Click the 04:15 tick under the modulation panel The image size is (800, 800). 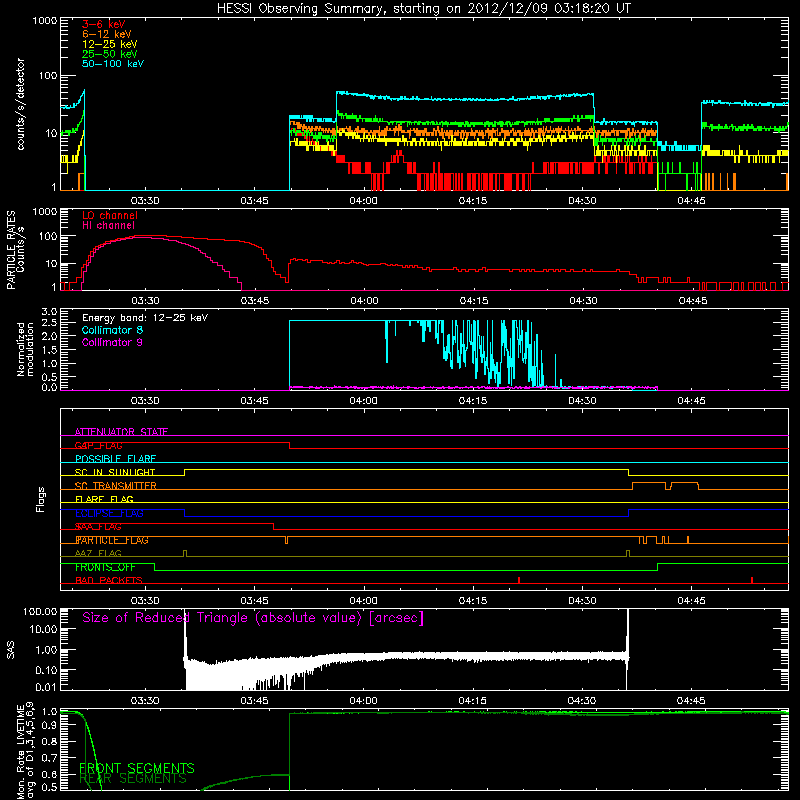click(472, 401)
